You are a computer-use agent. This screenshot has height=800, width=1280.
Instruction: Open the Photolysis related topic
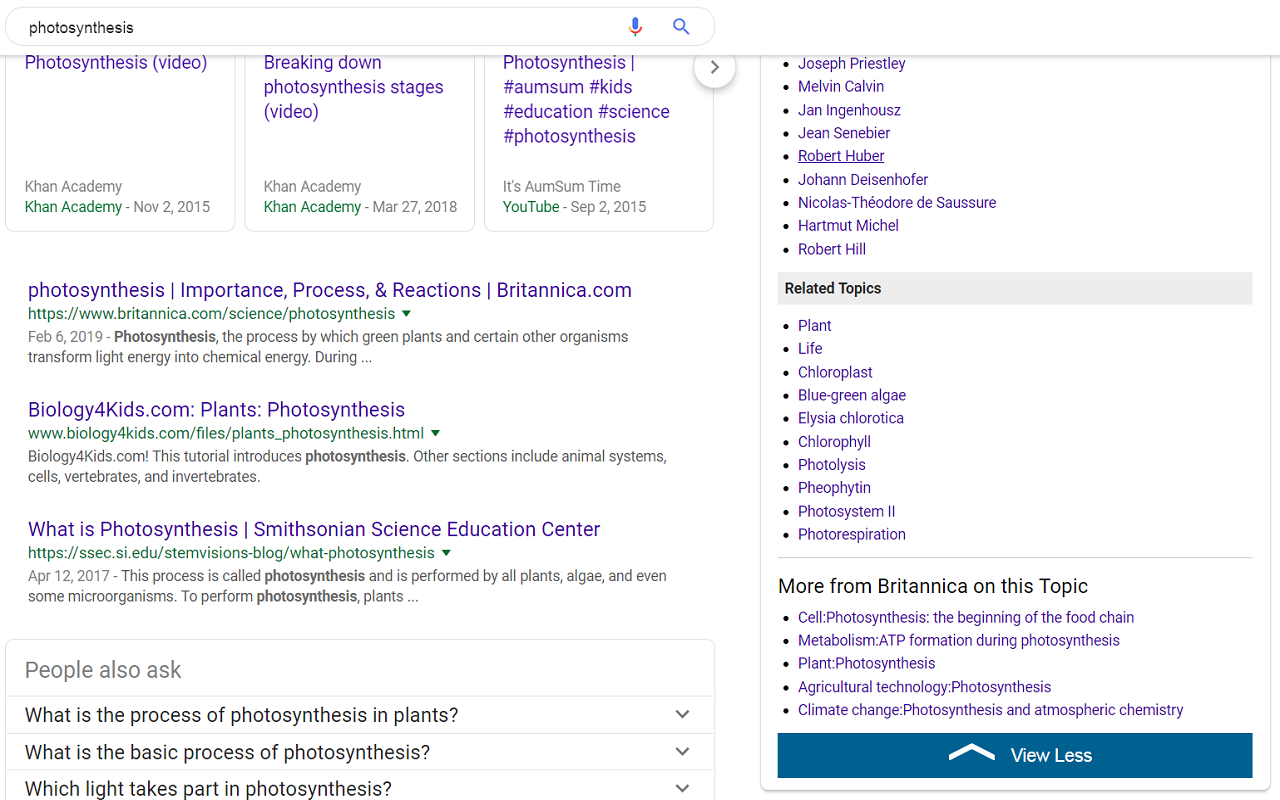[832, 465]
